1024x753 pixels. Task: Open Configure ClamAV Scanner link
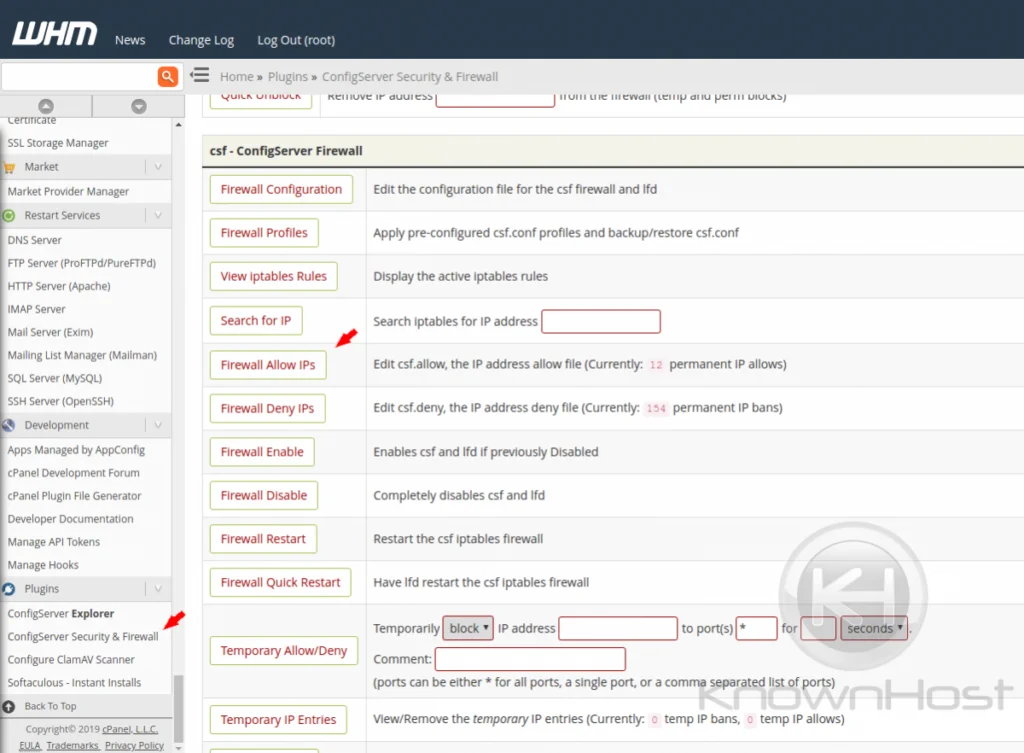click(71, 660)
